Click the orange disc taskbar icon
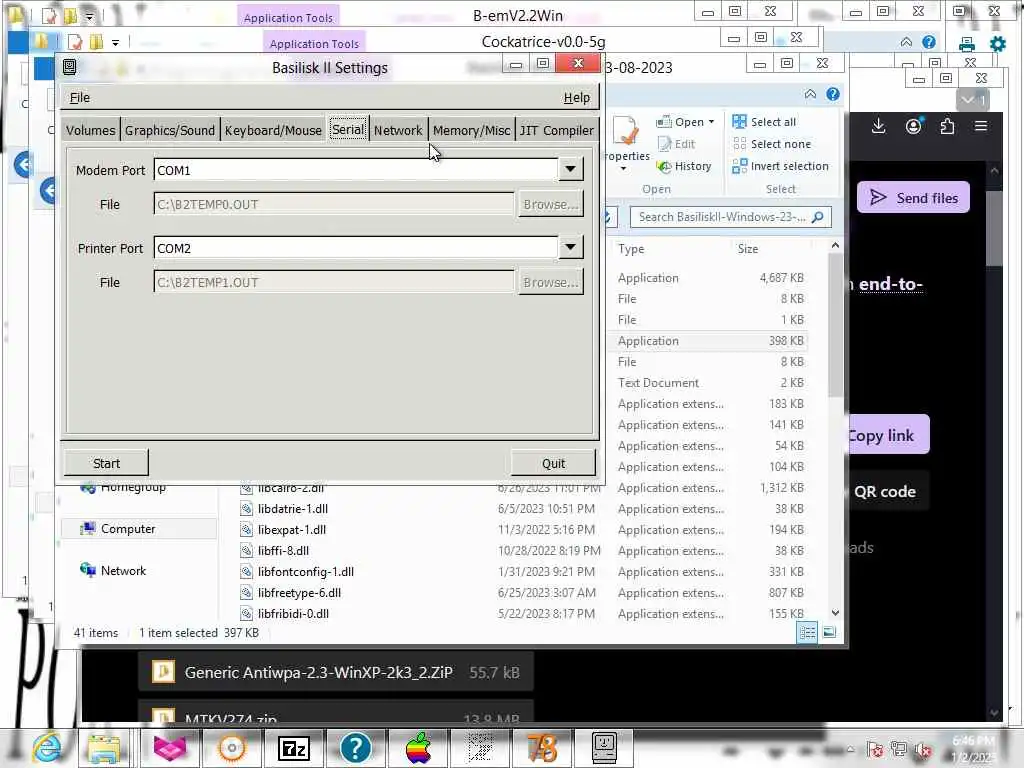The width and height of the screenshot is (1024, 768). 232,748
